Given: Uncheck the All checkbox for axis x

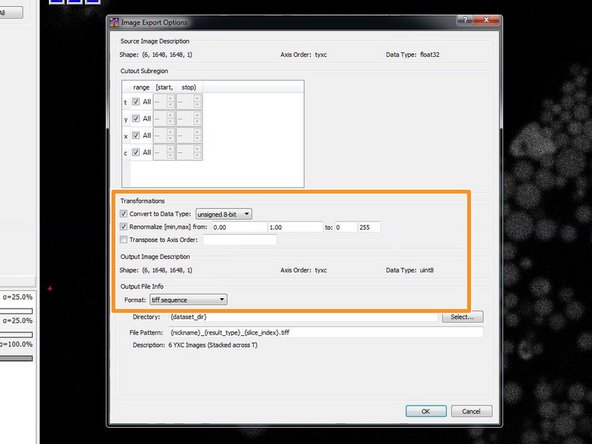Looking at the screenshot, I should 136,135.
